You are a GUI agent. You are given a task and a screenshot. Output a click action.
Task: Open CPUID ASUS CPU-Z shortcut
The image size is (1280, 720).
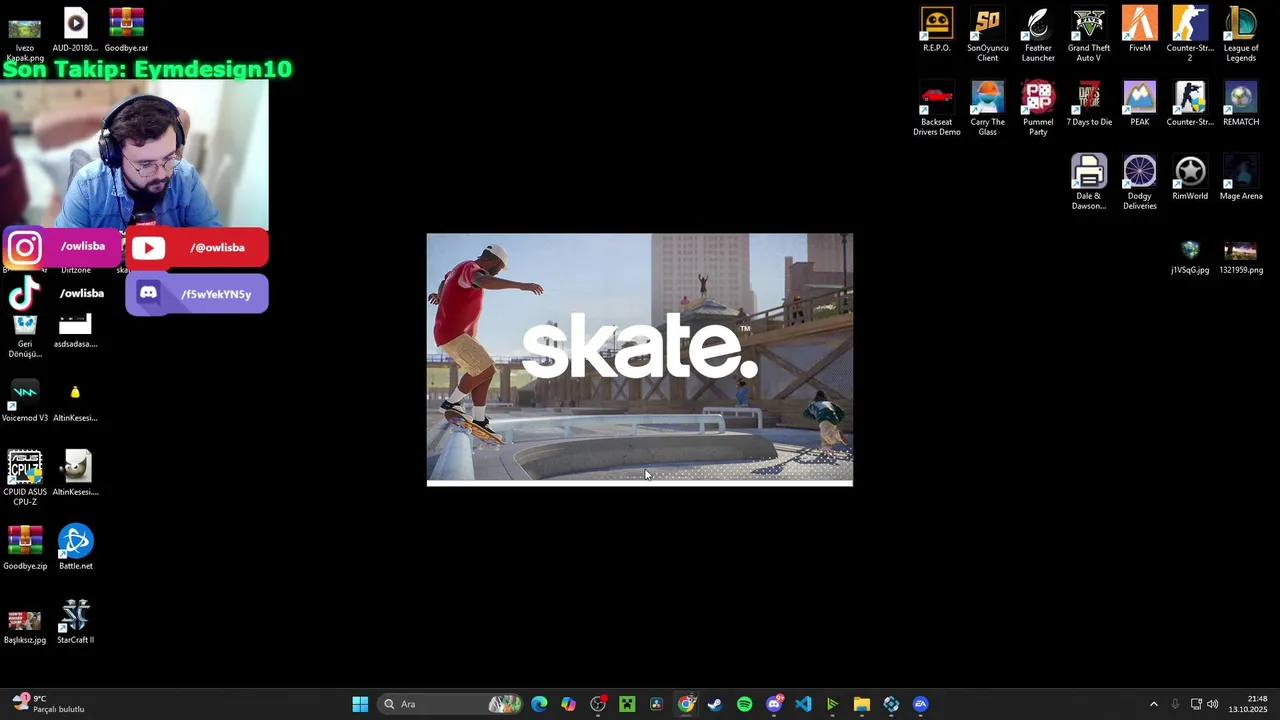tap(24, 479)
